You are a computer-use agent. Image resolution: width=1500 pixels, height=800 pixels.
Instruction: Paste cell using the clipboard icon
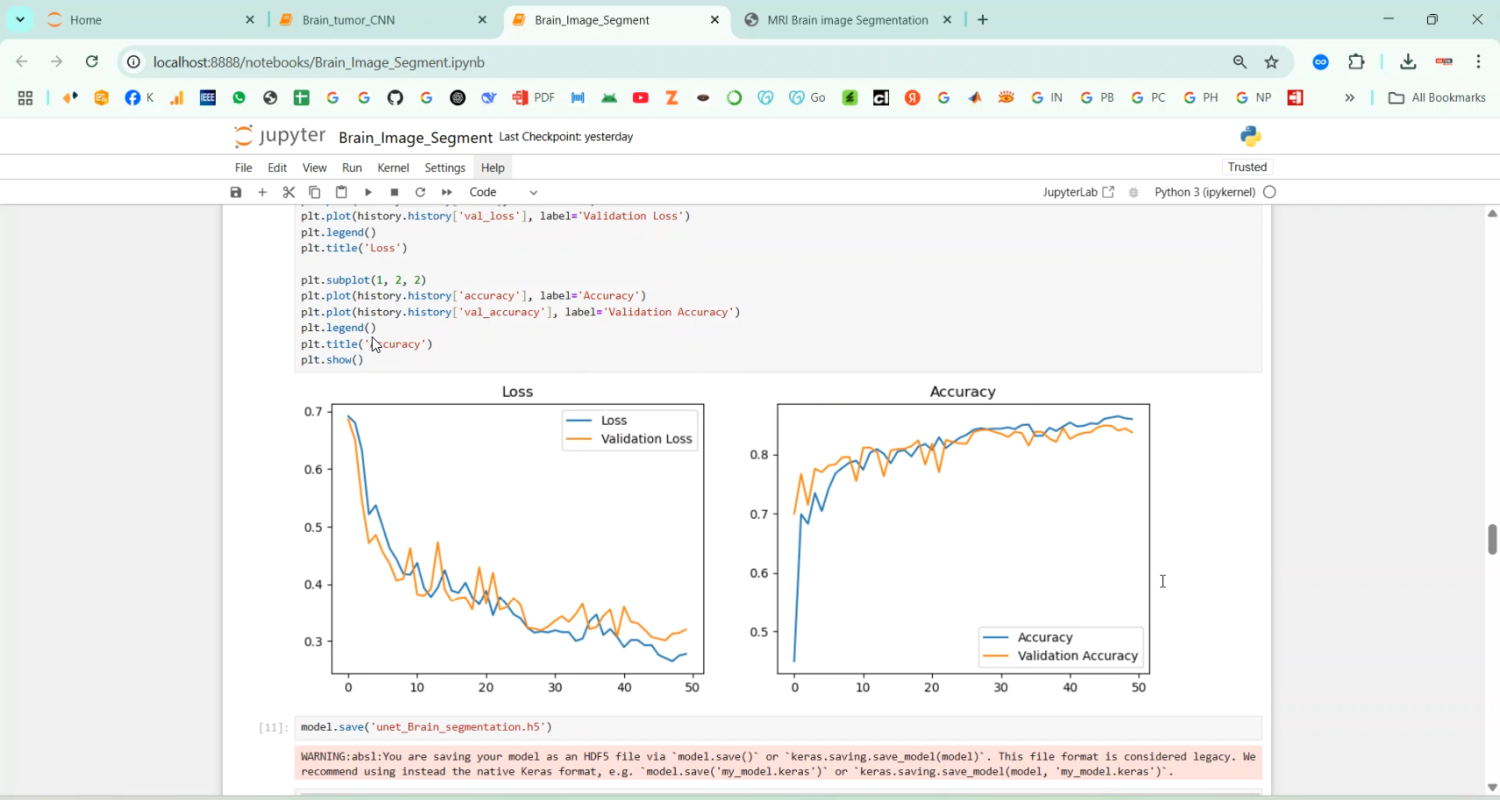[x=341, y=192]
